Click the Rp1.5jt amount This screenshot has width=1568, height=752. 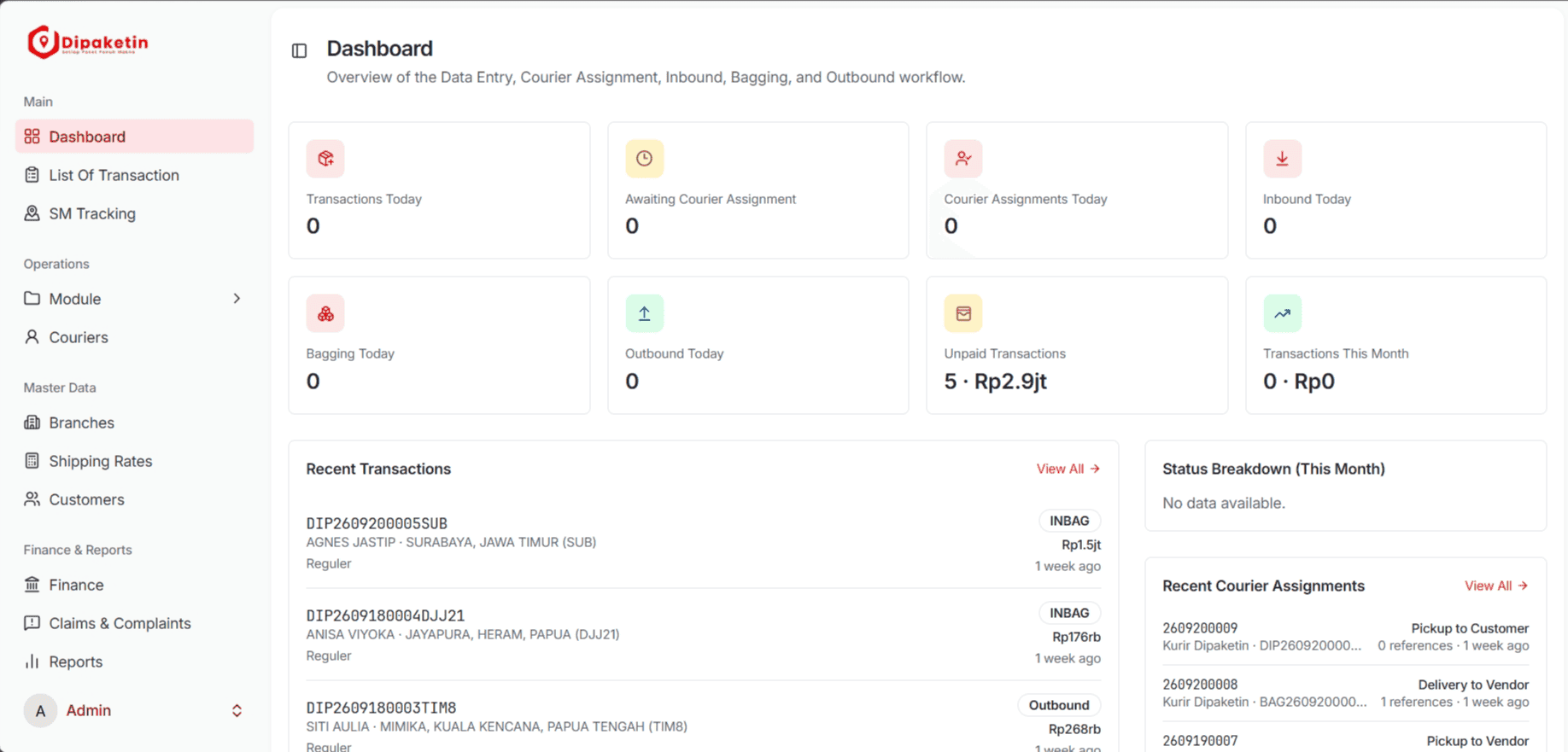pyautogui.click(x=1081, y=545)
